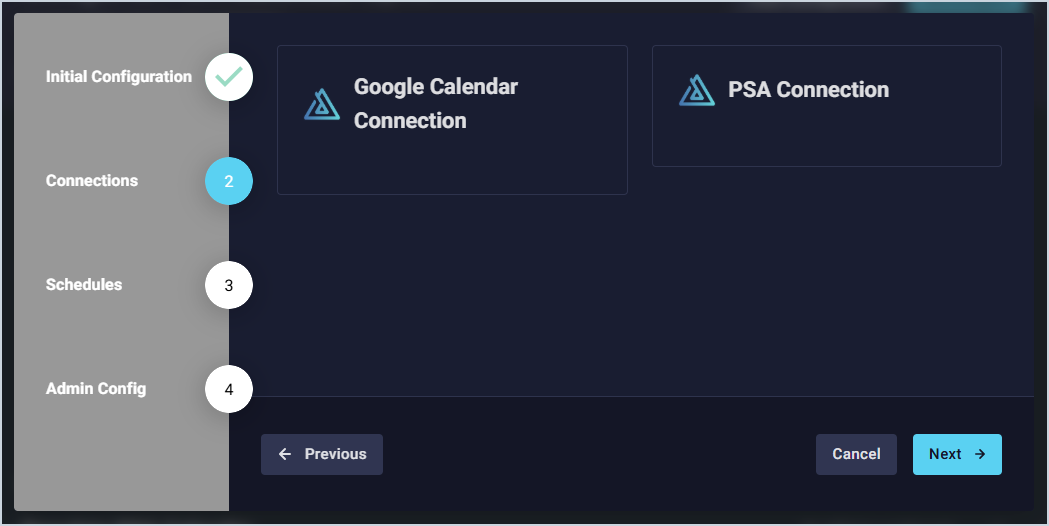Click the Initial Configuration completed checkmark icon
Viewport: 1049px width, 526px height.
(x=229, y=77)
